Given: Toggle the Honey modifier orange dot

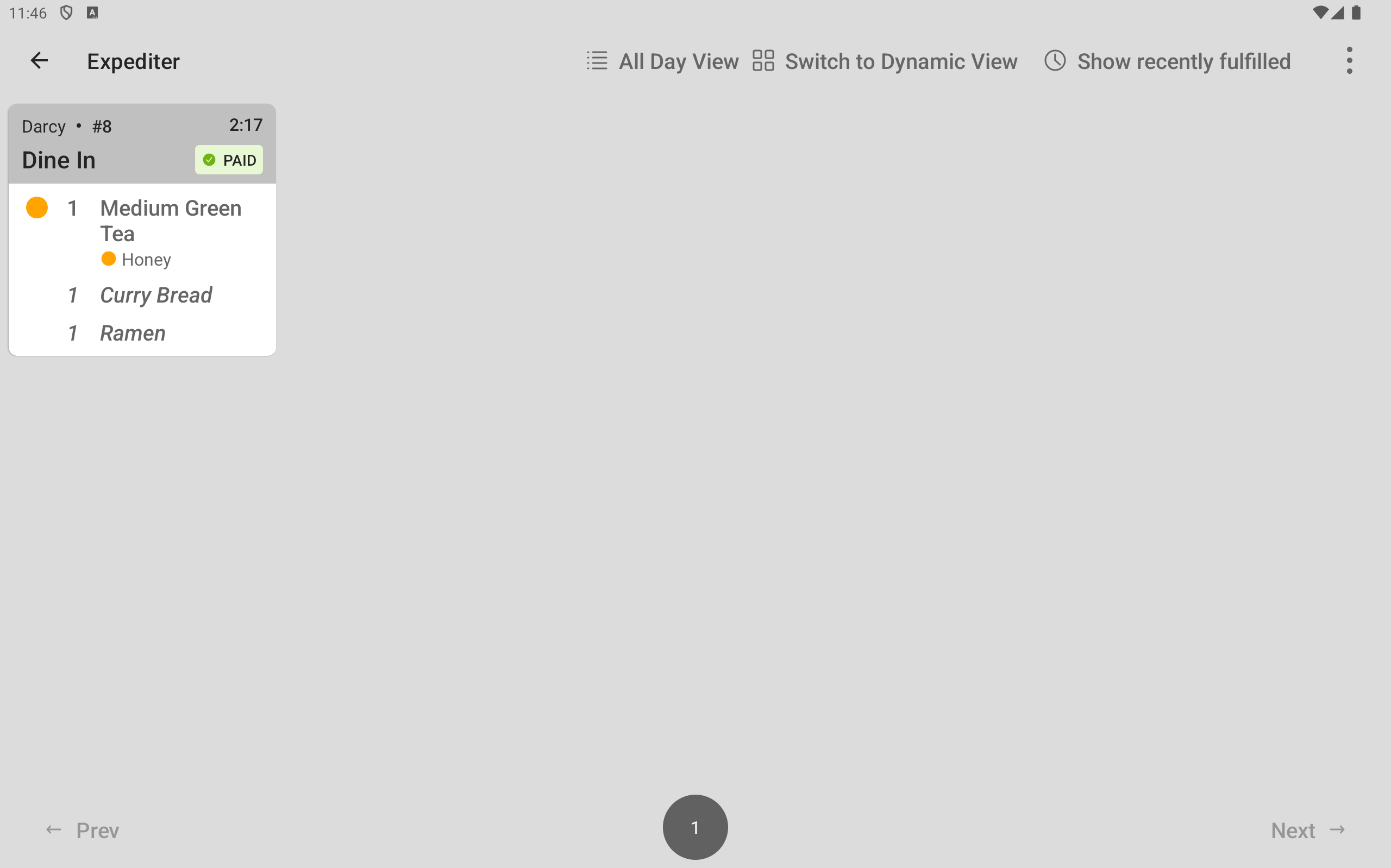Looking at the screenshot, I should click(109, 259).
